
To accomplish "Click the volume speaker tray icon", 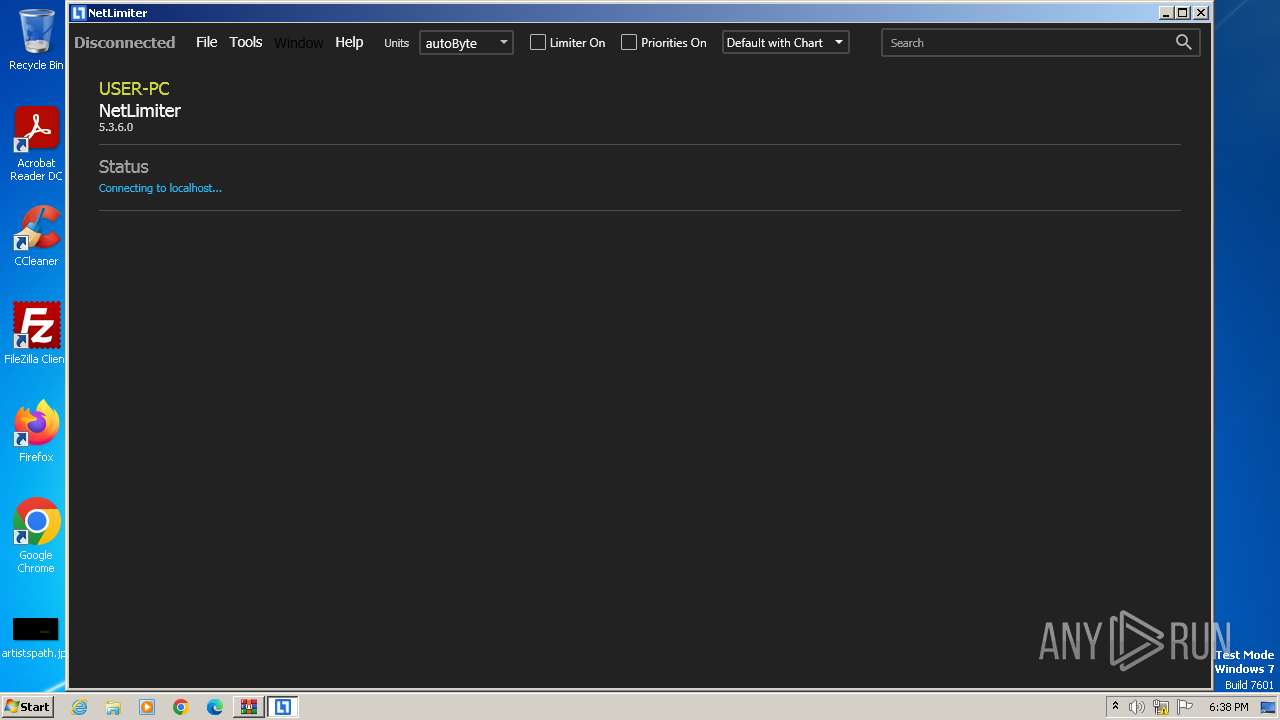I will pyautogui.click(x=1137, y=707).
